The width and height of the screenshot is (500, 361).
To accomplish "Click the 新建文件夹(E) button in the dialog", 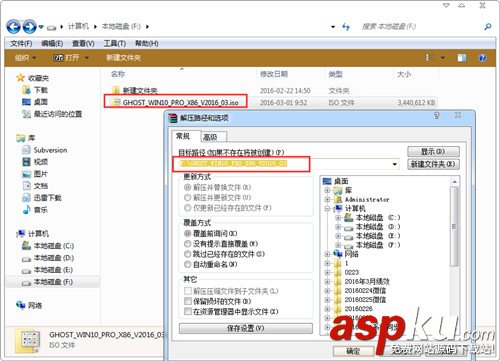I will point(433,164).
